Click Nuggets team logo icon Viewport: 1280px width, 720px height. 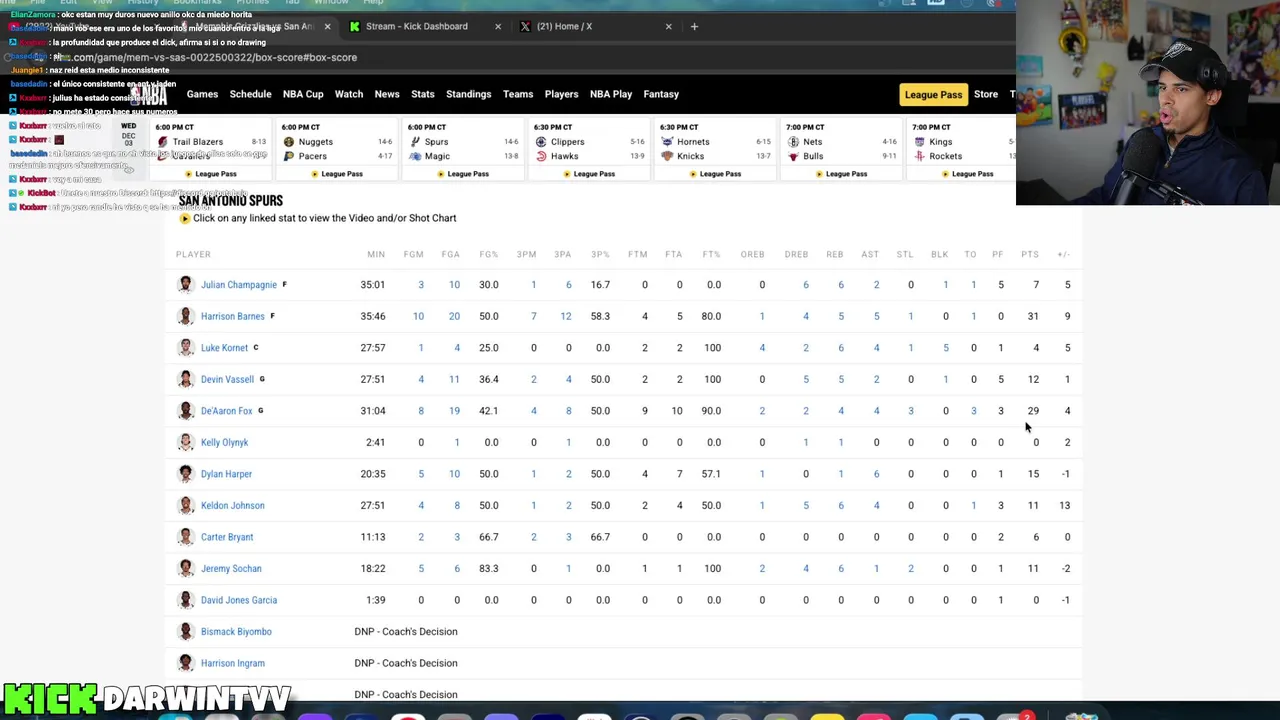pos(289,142)
